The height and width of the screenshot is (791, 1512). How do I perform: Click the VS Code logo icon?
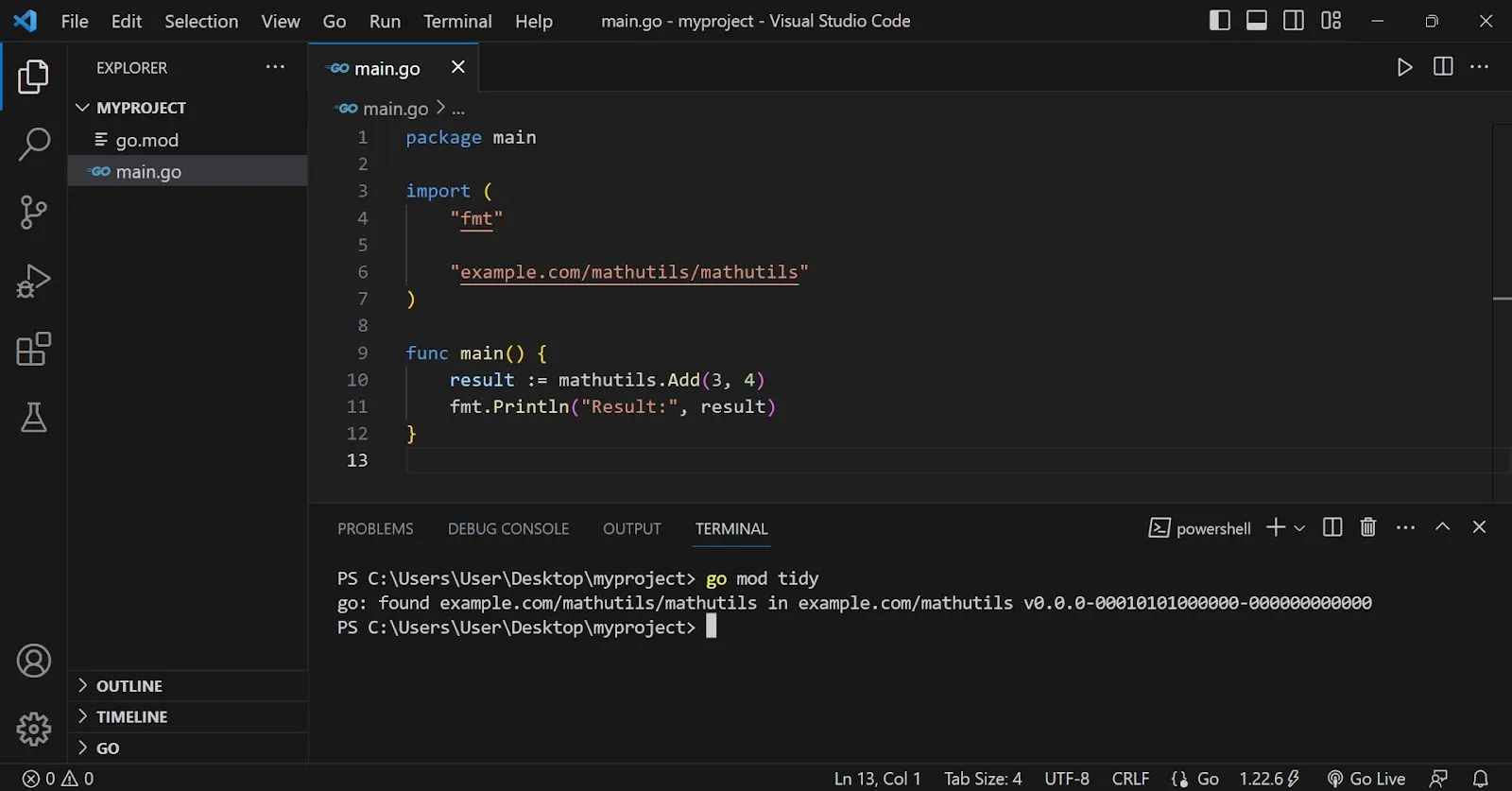pos(26,21)
